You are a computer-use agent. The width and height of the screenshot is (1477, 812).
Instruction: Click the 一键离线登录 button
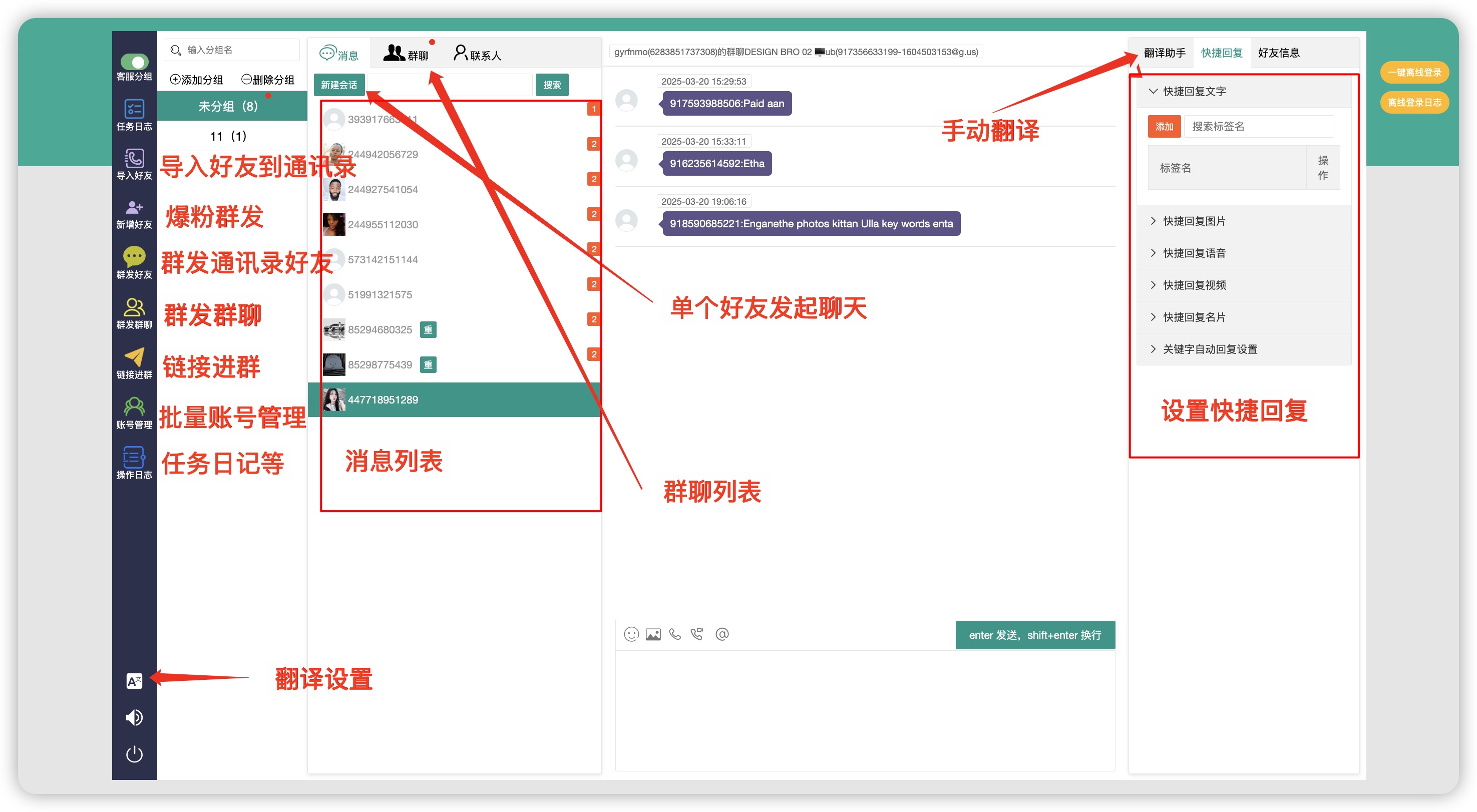coord(1414,72)
